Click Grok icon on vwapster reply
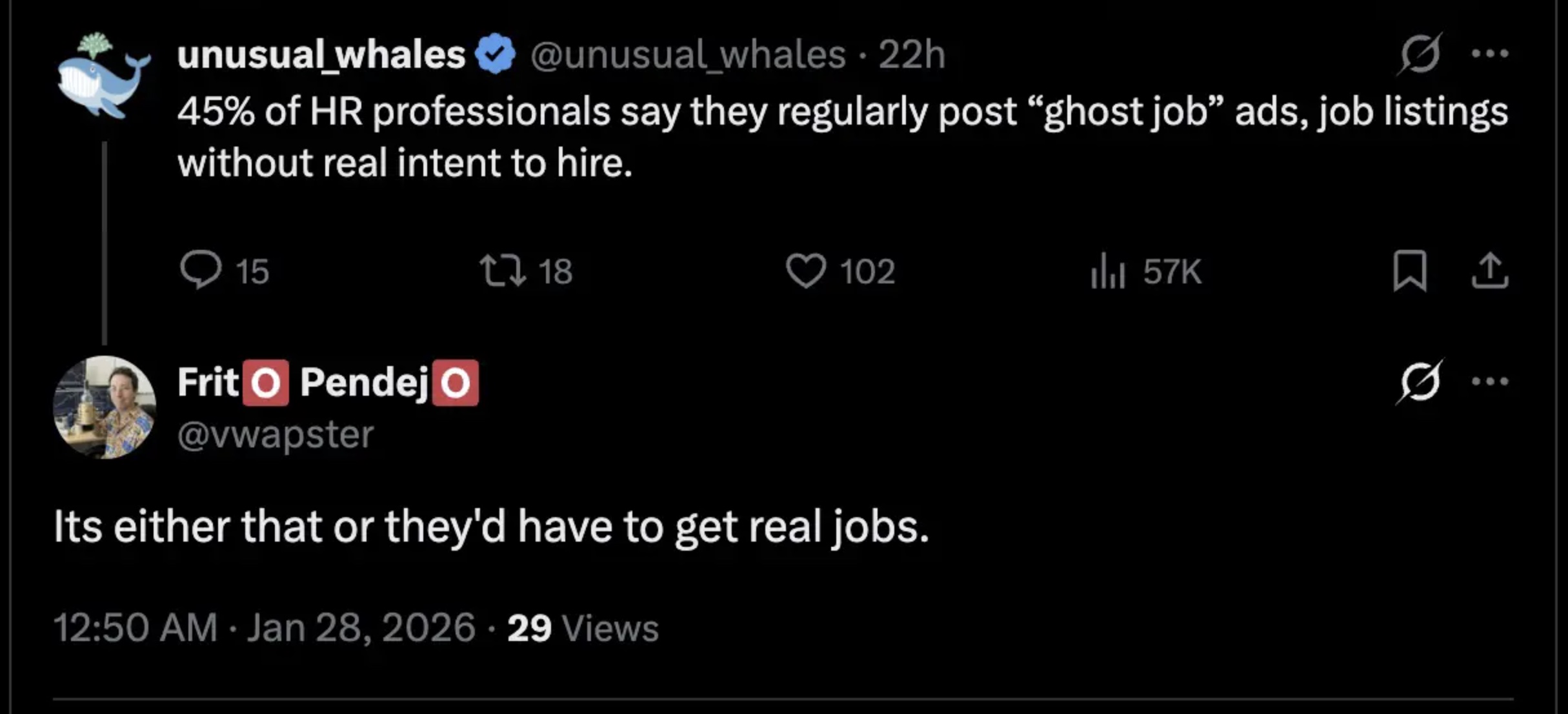Viewport: 1568px width, 714px height. (1420, 382)
